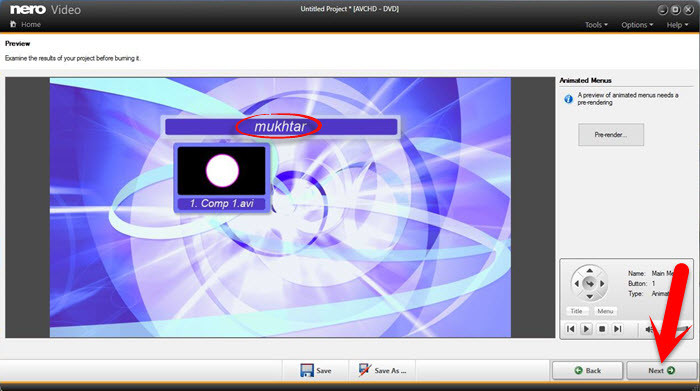
Task: Go back to the previous step
Action: [x=587, y=370]
